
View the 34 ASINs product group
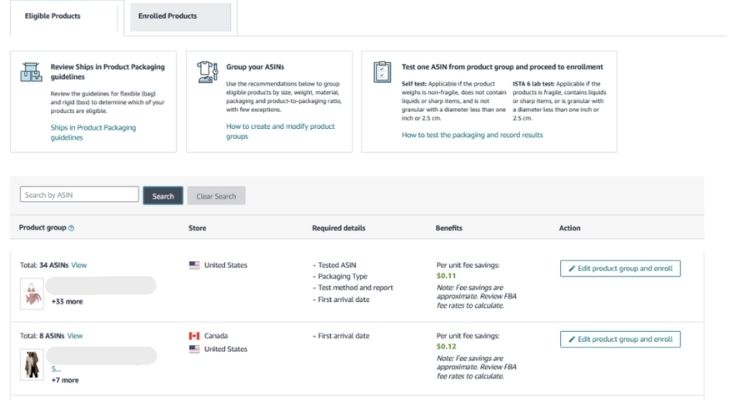(79, 265)
